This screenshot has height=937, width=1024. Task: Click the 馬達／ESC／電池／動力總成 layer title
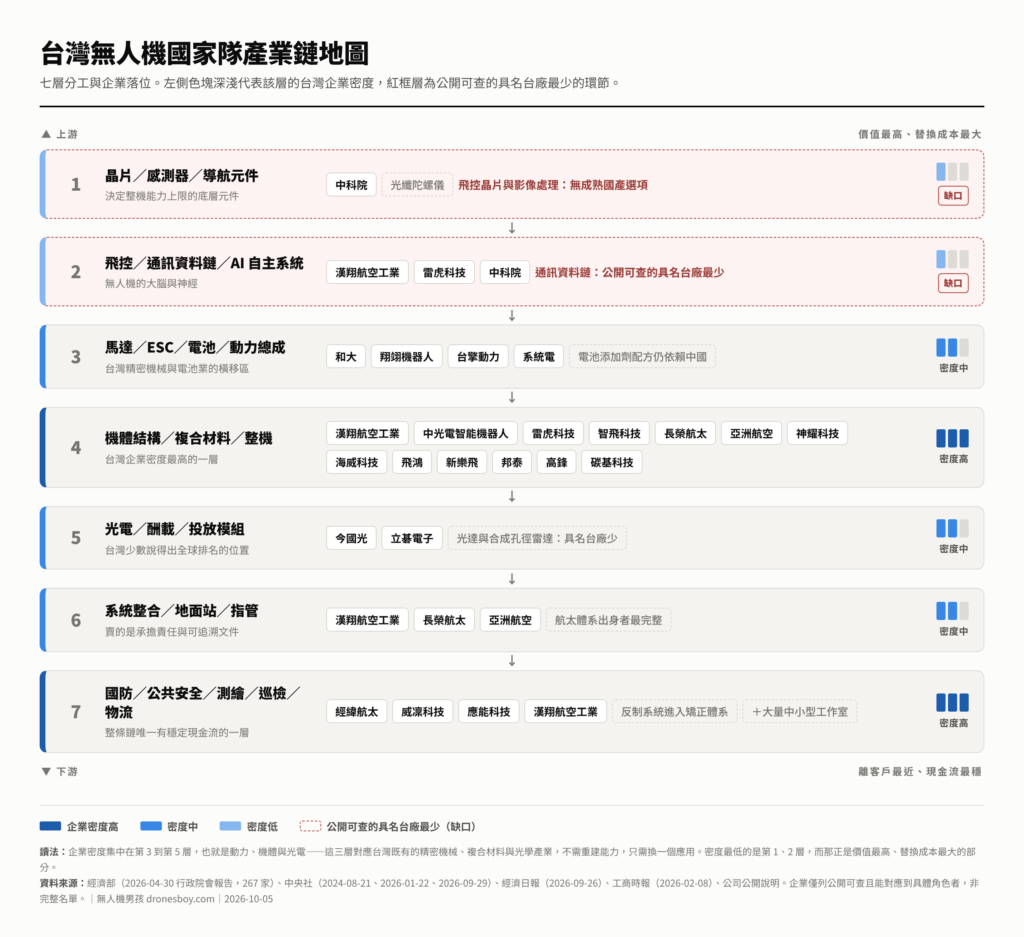pyautogui.click(x=195, y=347)
